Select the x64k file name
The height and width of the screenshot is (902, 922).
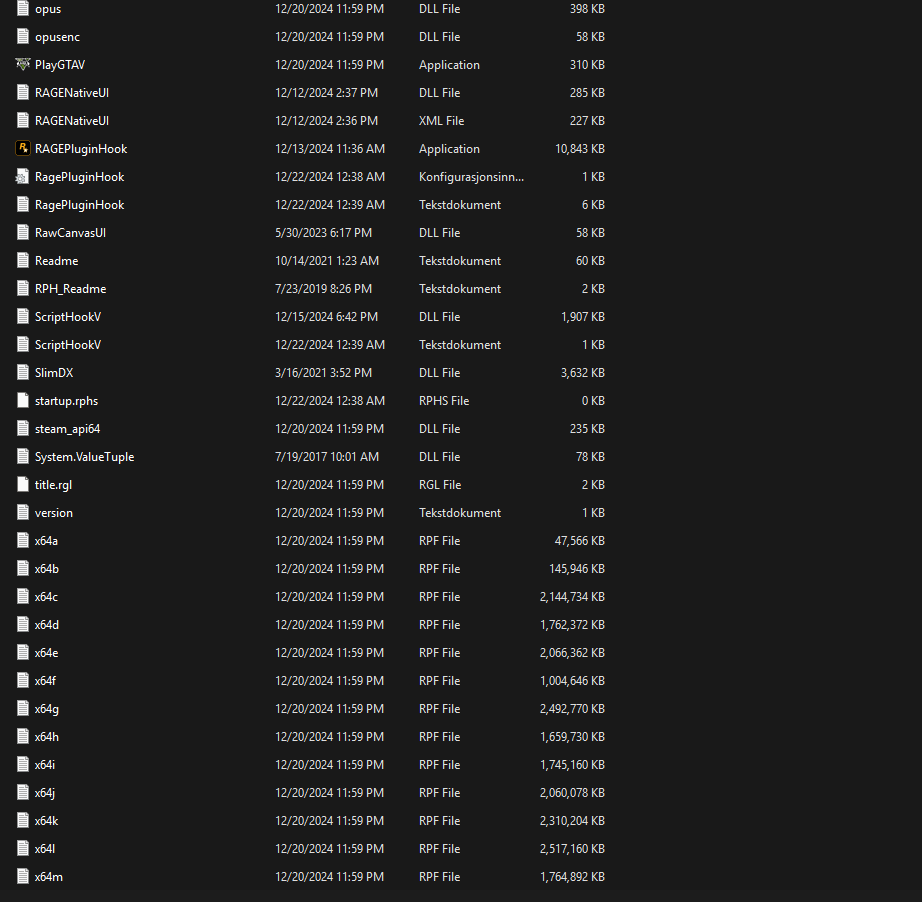click(46, 821)
